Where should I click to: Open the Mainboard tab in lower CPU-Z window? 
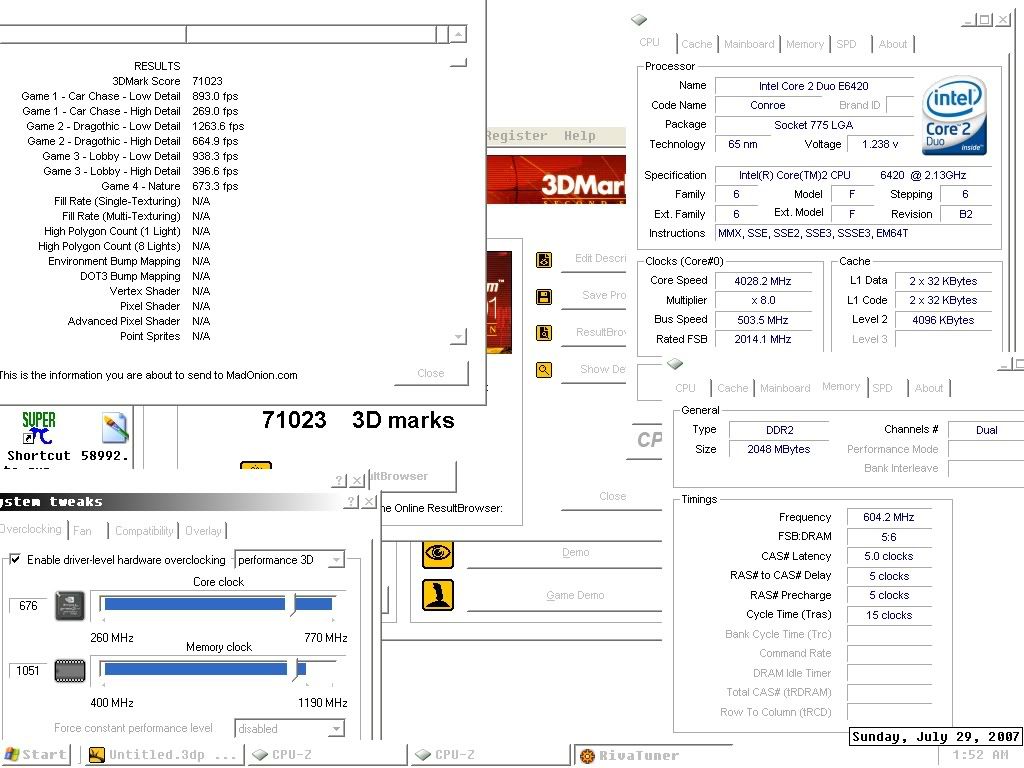[x=785, y=388]
